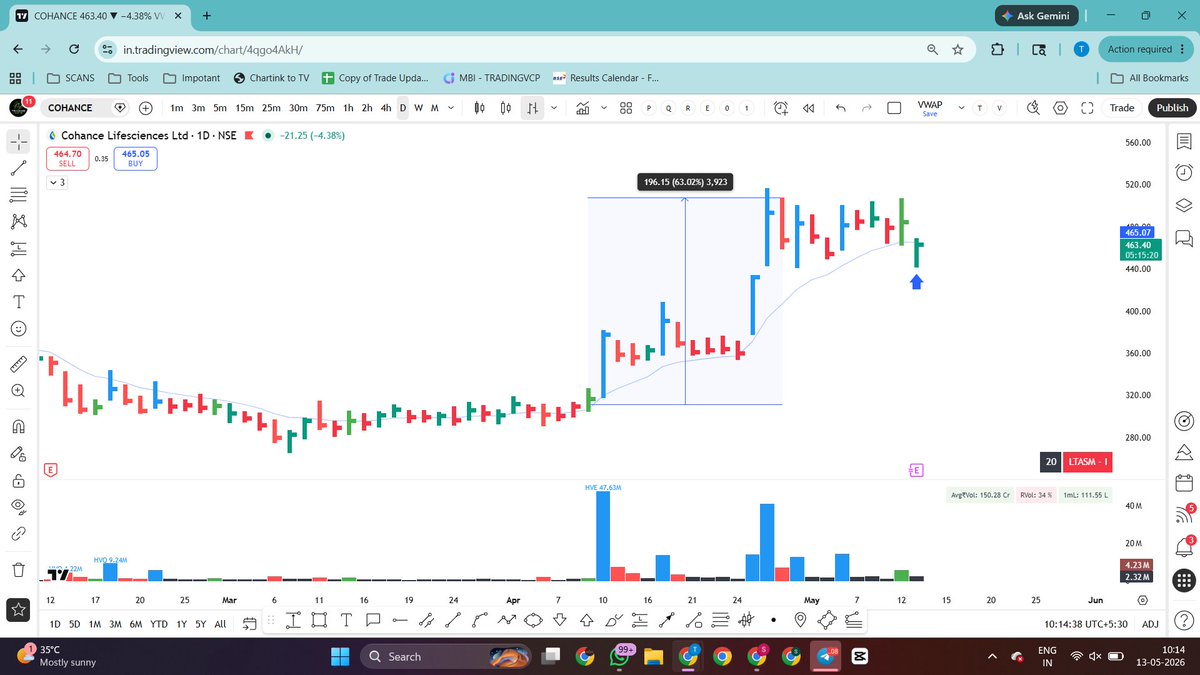Redo the last chart action
The width and height of the screenshot is (1200, 675).
pyautogui.click(x=866, y=108)
